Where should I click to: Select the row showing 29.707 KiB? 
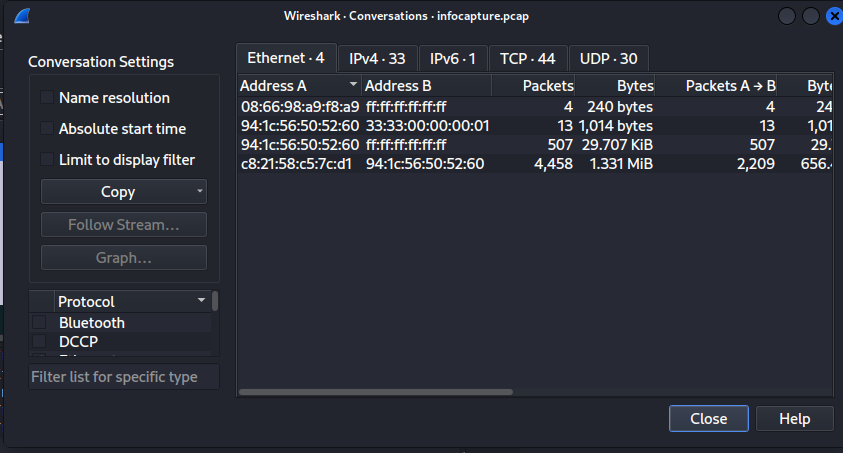pos(535,145)
